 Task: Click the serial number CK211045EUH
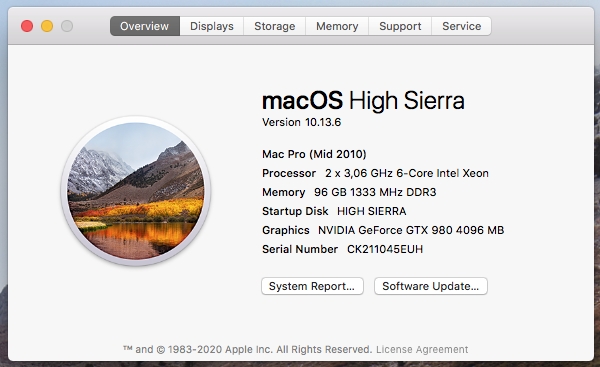coord(385,249)
